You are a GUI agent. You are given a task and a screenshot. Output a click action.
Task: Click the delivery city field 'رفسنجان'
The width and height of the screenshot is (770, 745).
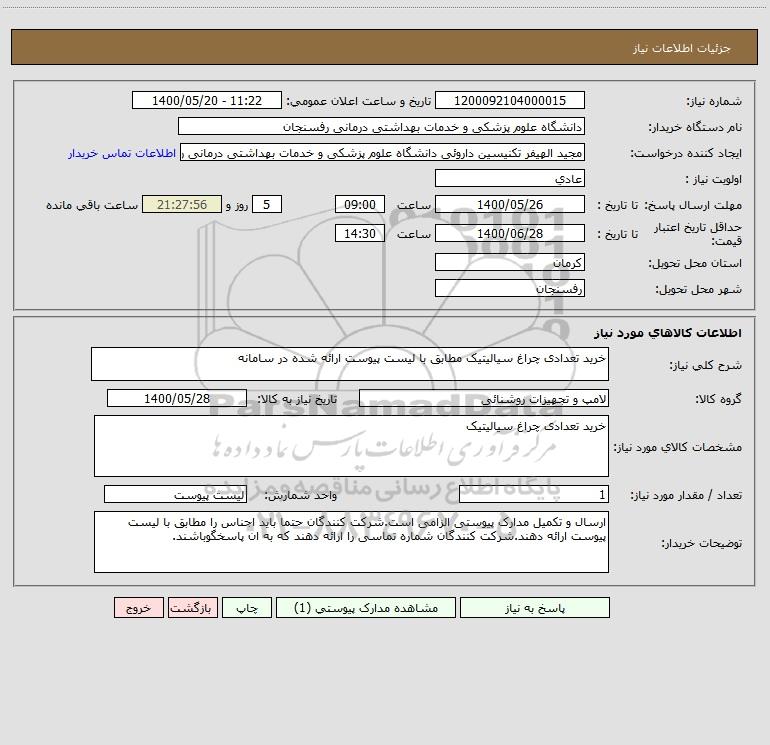[510, 288]
